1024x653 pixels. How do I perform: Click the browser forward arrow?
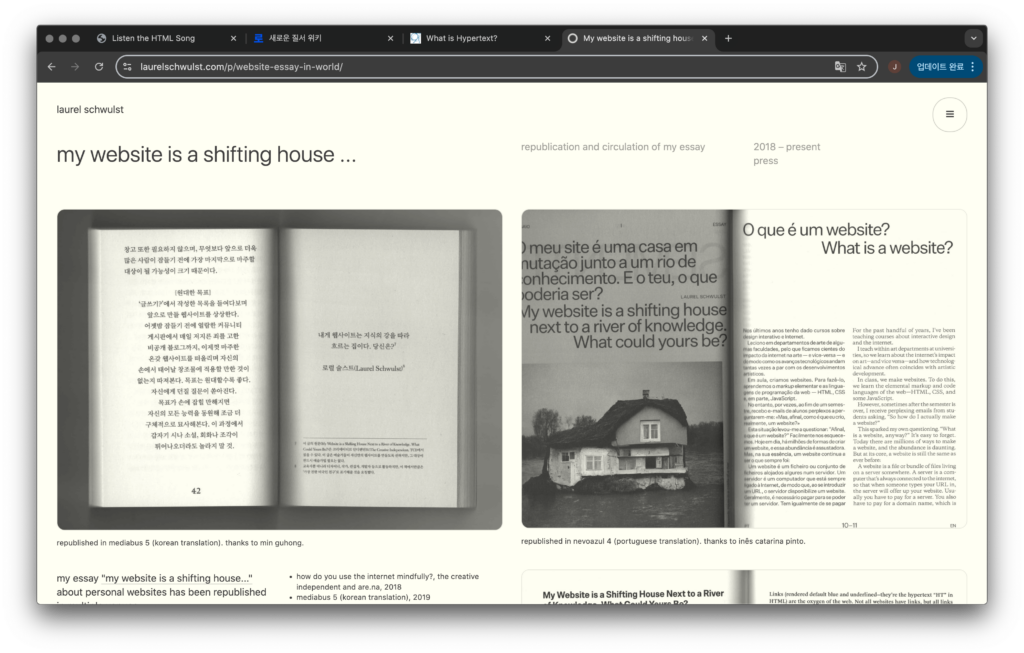[x=75, y=67]
